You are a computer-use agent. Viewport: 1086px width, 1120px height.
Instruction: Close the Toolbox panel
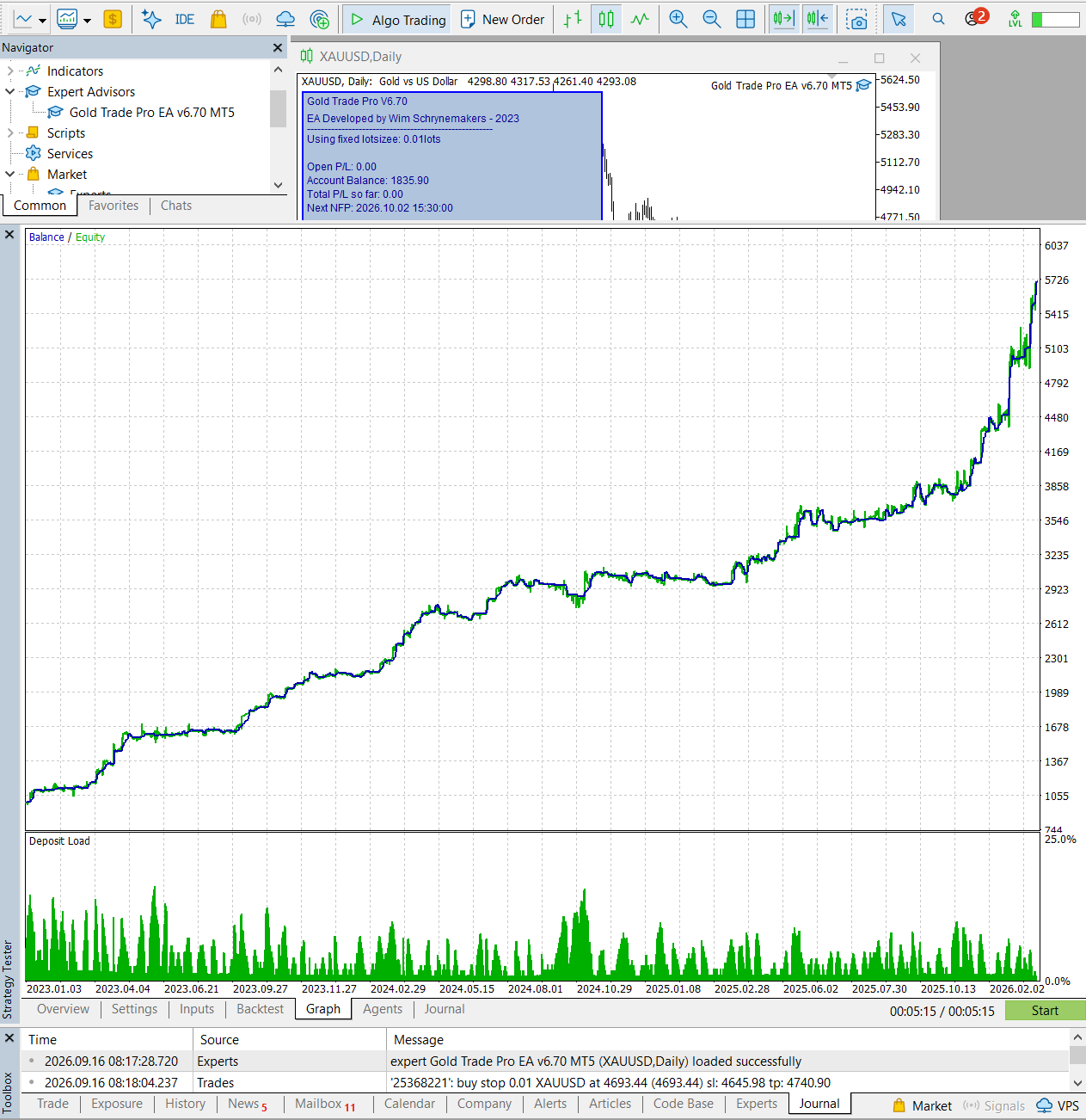9,1038
